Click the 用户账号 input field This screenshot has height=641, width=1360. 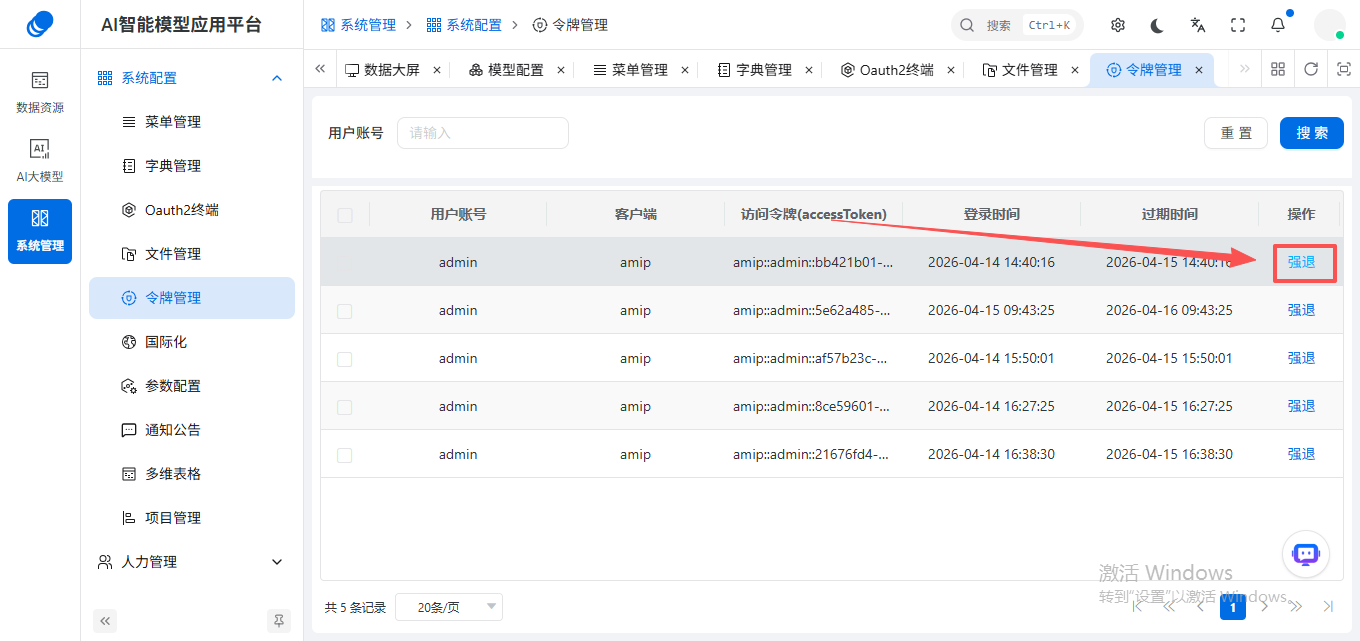pos(483,133)
